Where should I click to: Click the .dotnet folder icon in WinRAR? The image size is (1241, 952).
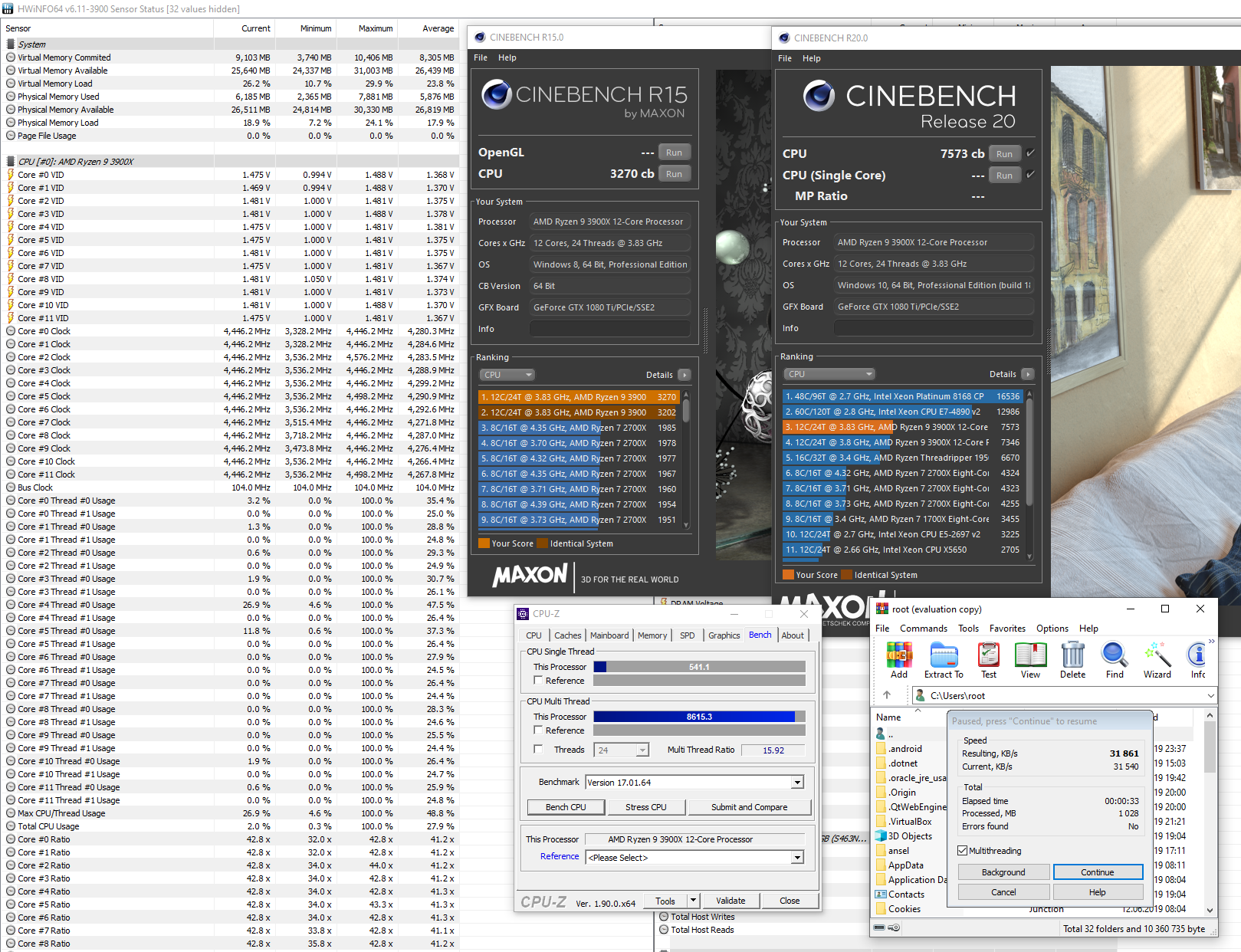tap(881, 763)
